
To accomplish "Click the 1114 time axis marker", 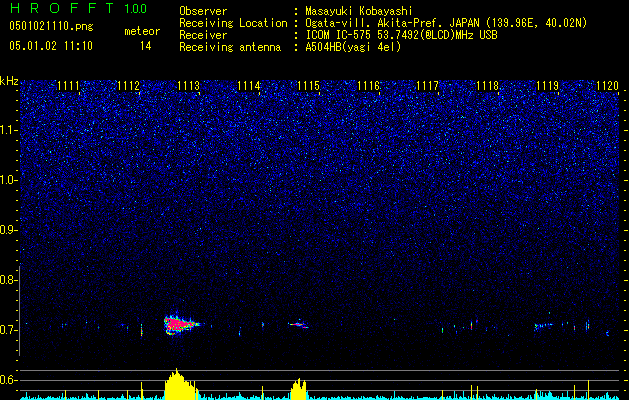I will click(x=248, y=85).
